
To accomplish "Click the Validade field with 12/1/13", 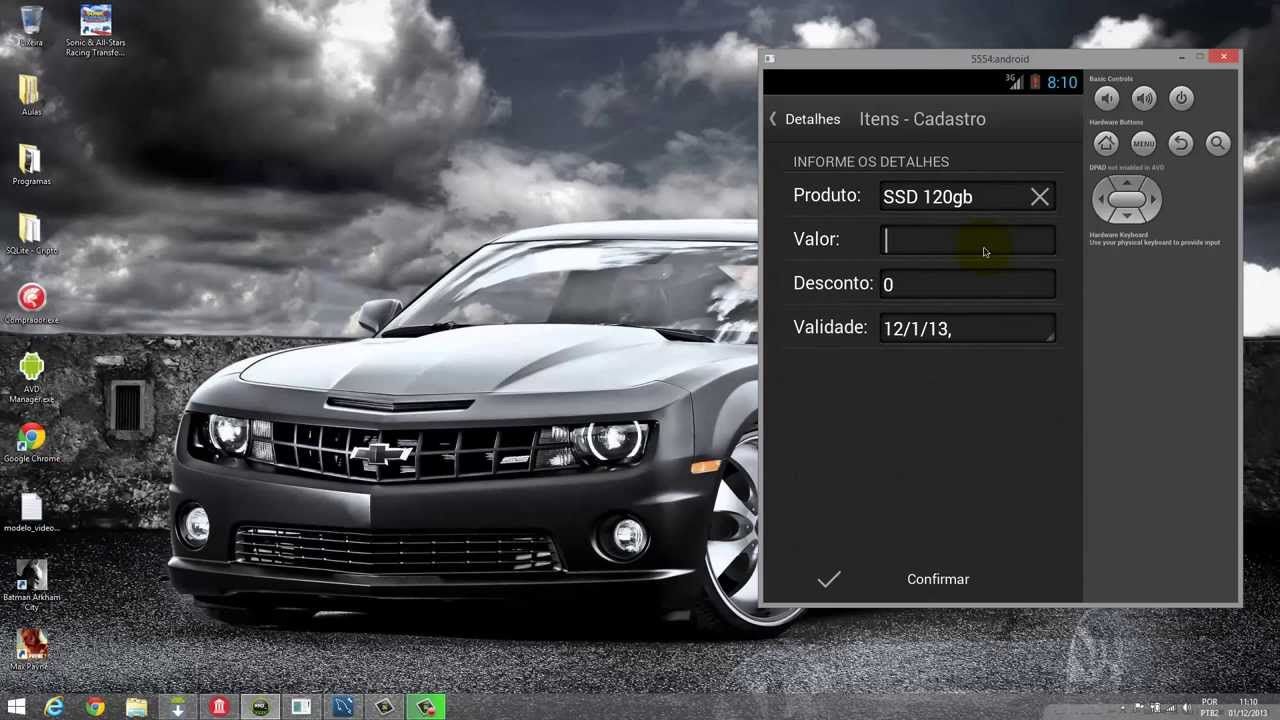I will (x=967, y=328).
